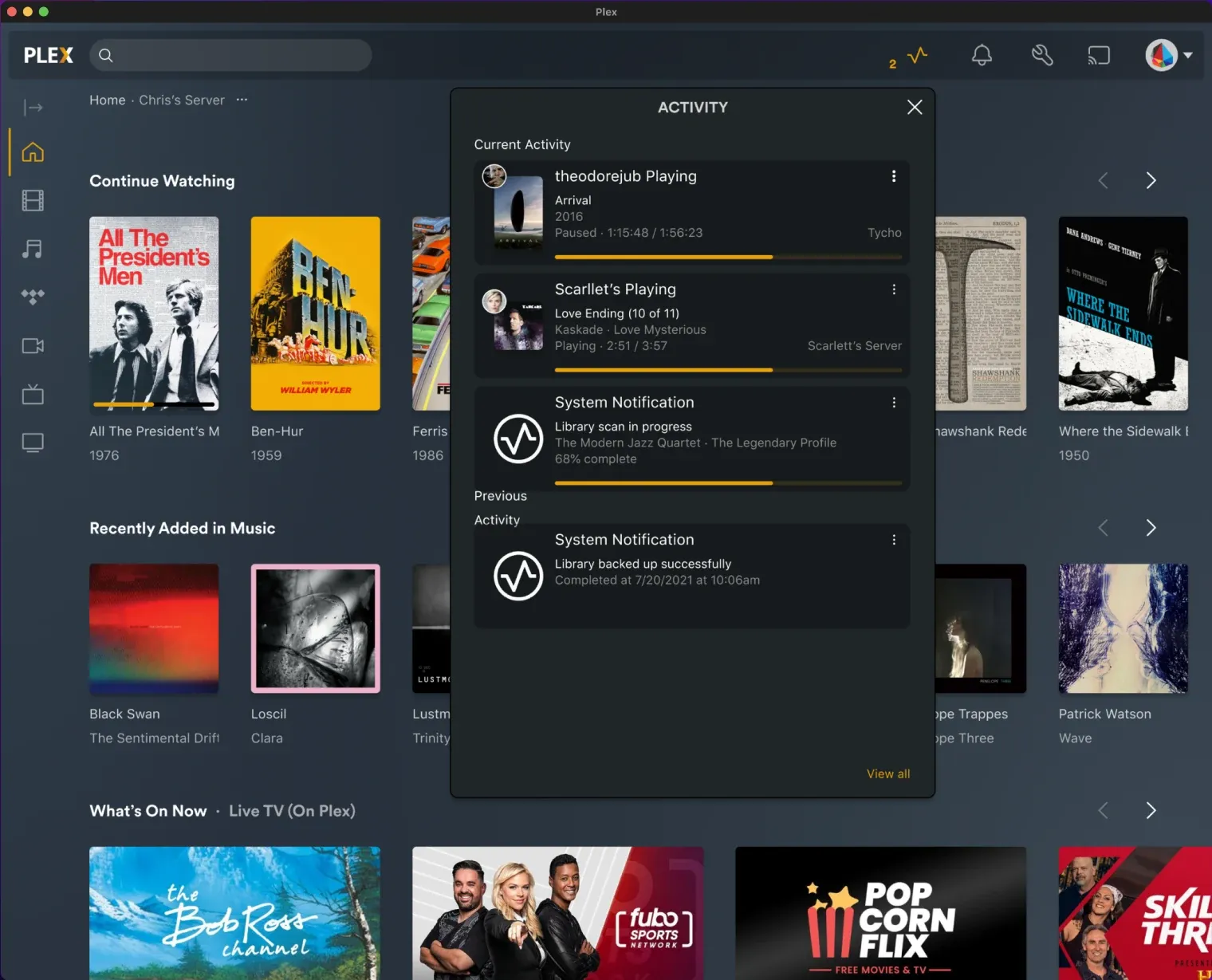The height and width of the screenshot is (980, 1212).
Task: Click Ben-Hur title text
Action: 277,431
